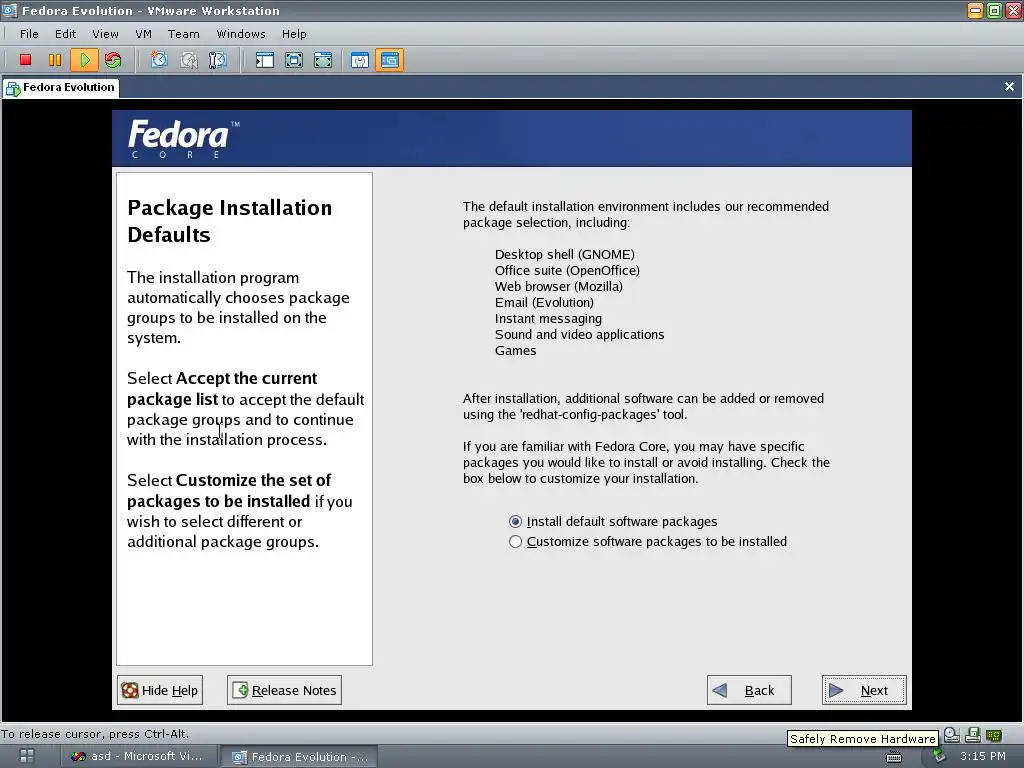Click the Safely Remove Hardware tray icon
This screenshot has height=768, width=1024.
[x=938, y=756]
